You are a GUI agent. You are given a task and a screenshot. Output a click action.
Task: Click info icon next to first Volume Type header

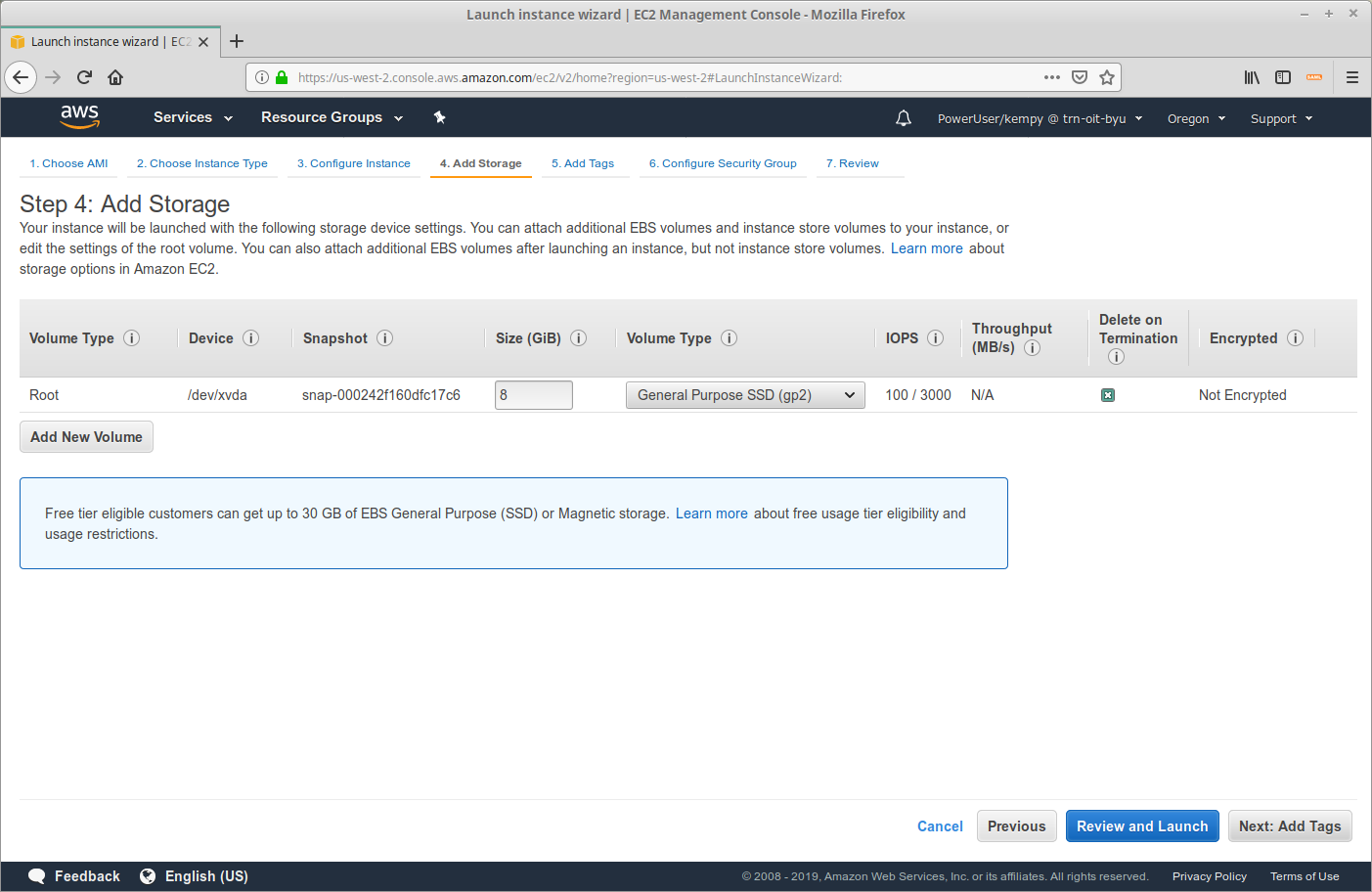click(x=131, y=338)
